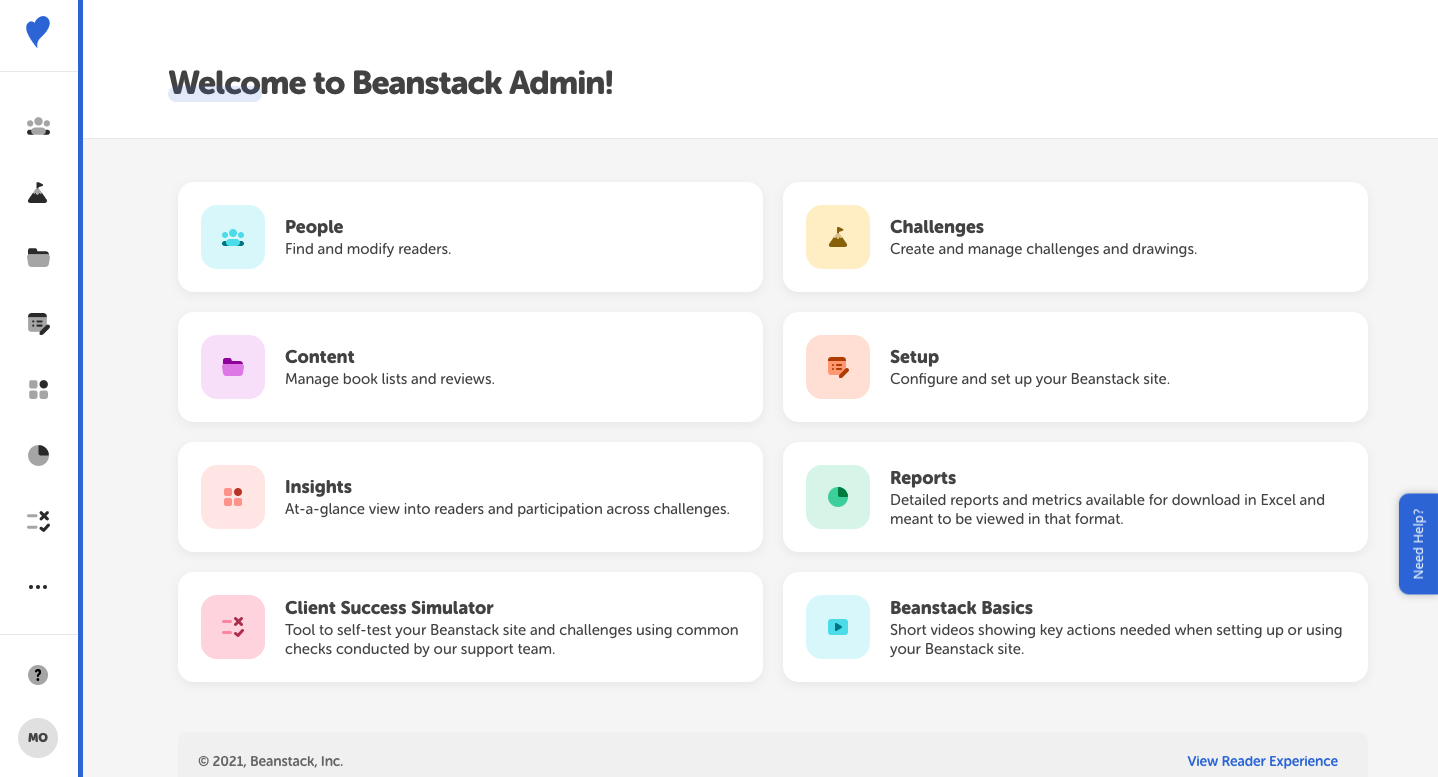Viewport: 1438px width, 777px height.
Task: Click the red Insights card icon
Action: (x=233, y=497)
